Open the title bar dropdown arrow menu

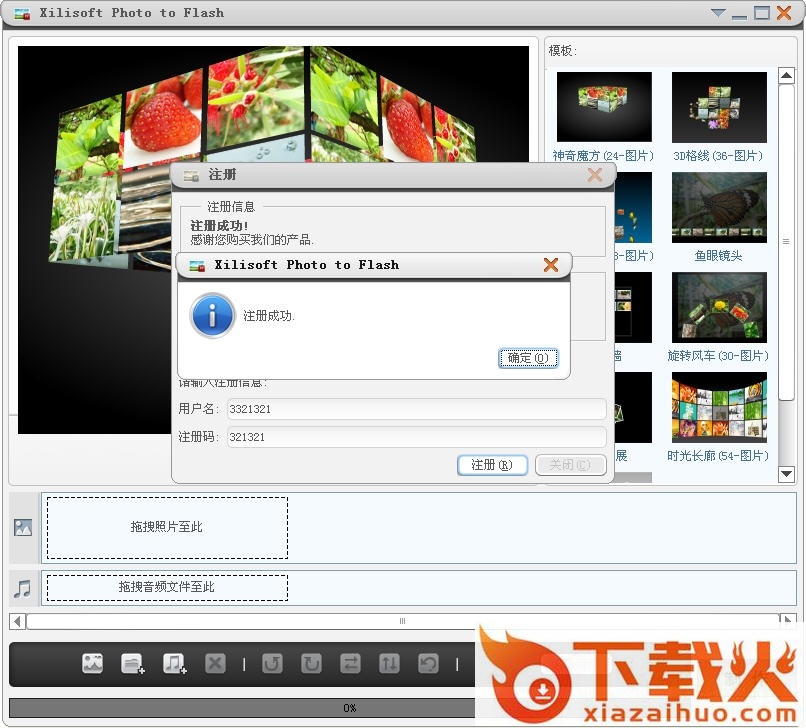tap(718, 13)
